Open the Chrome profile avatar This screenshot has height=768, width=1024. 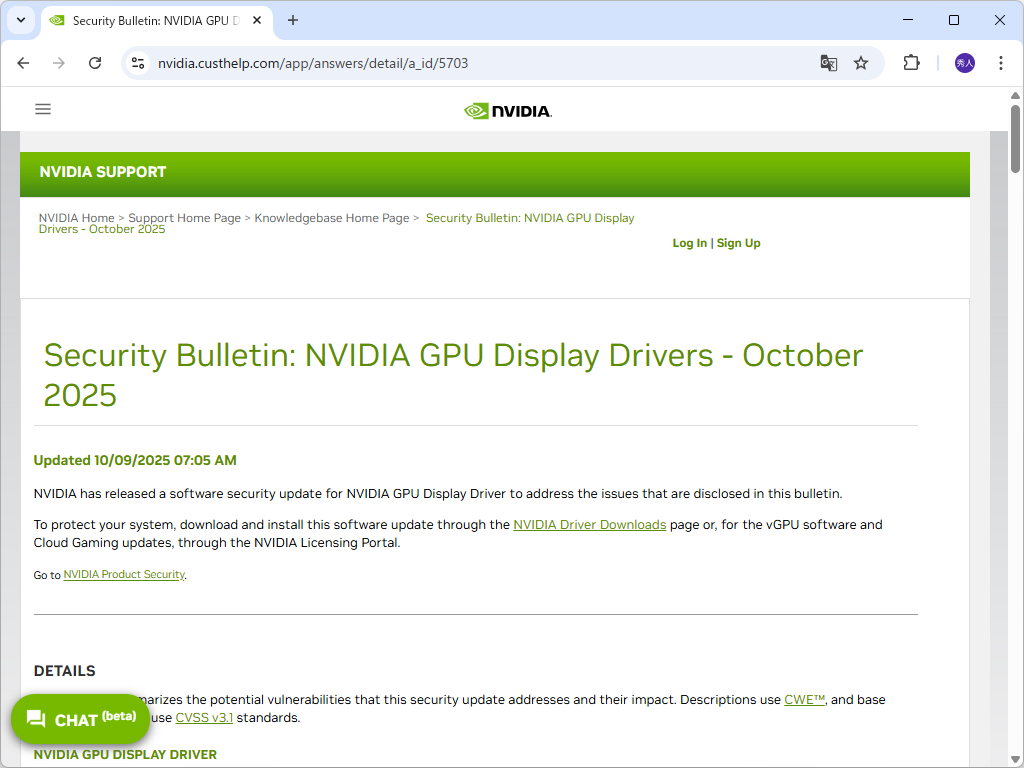pyautogui.click(x=965, y=63)
